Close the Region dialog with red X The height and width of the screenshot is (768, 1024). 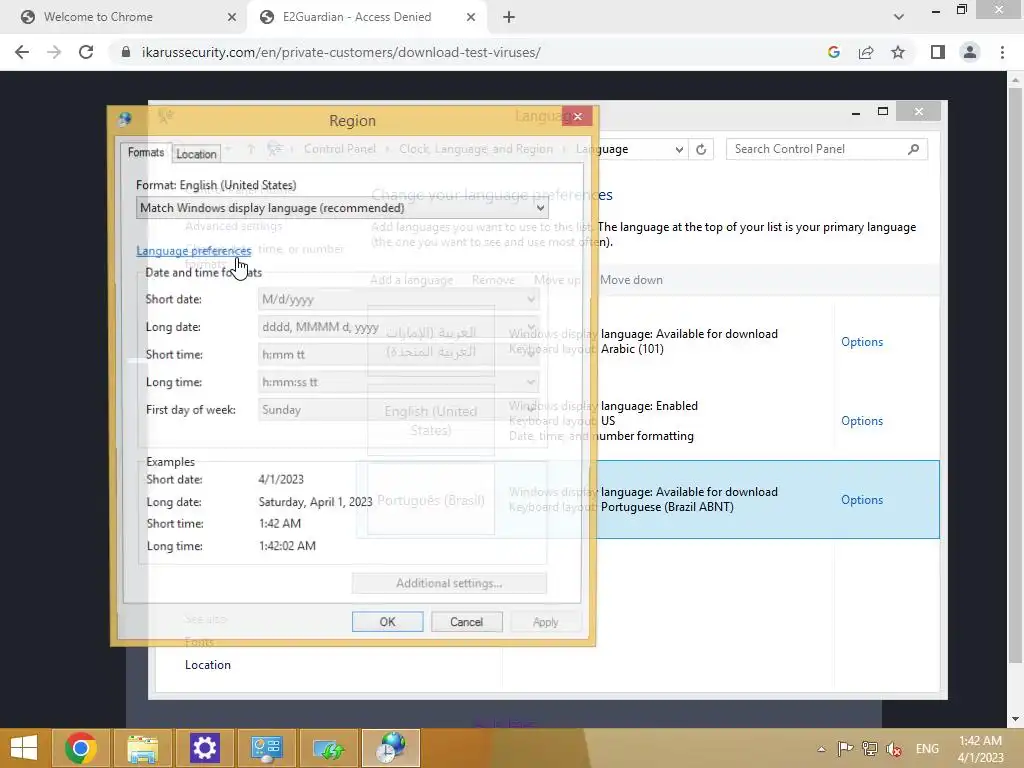[577, 116]
